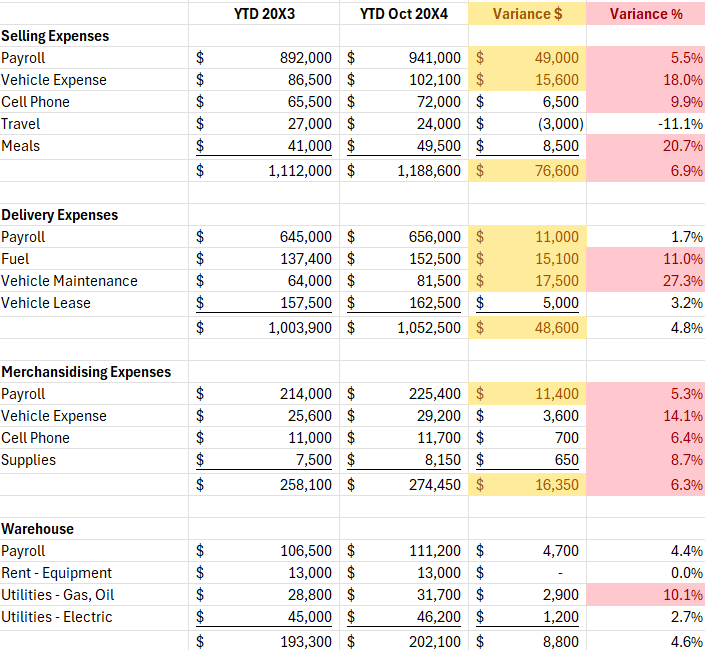Click the 'Variance %' column header

click(x=646, y=14)
